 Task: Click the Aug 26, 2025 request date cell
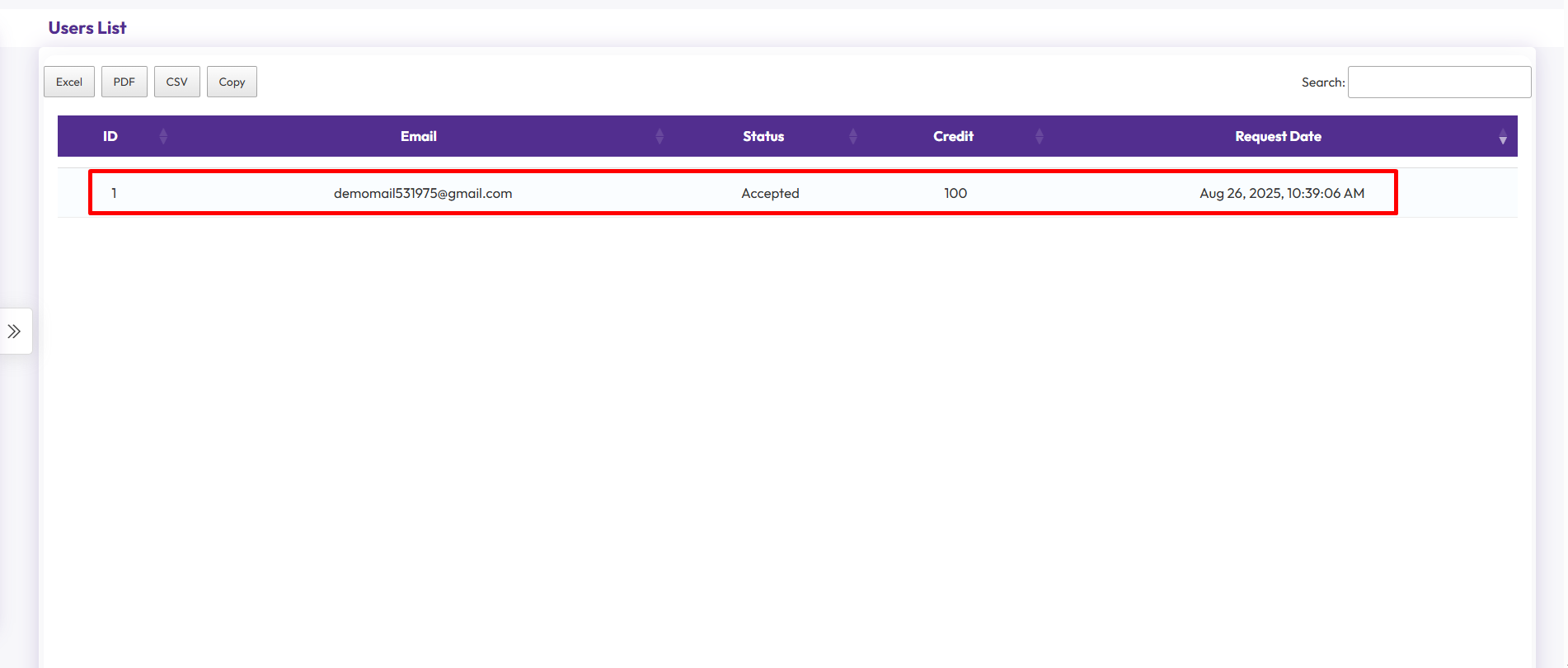pos(1282,193)
